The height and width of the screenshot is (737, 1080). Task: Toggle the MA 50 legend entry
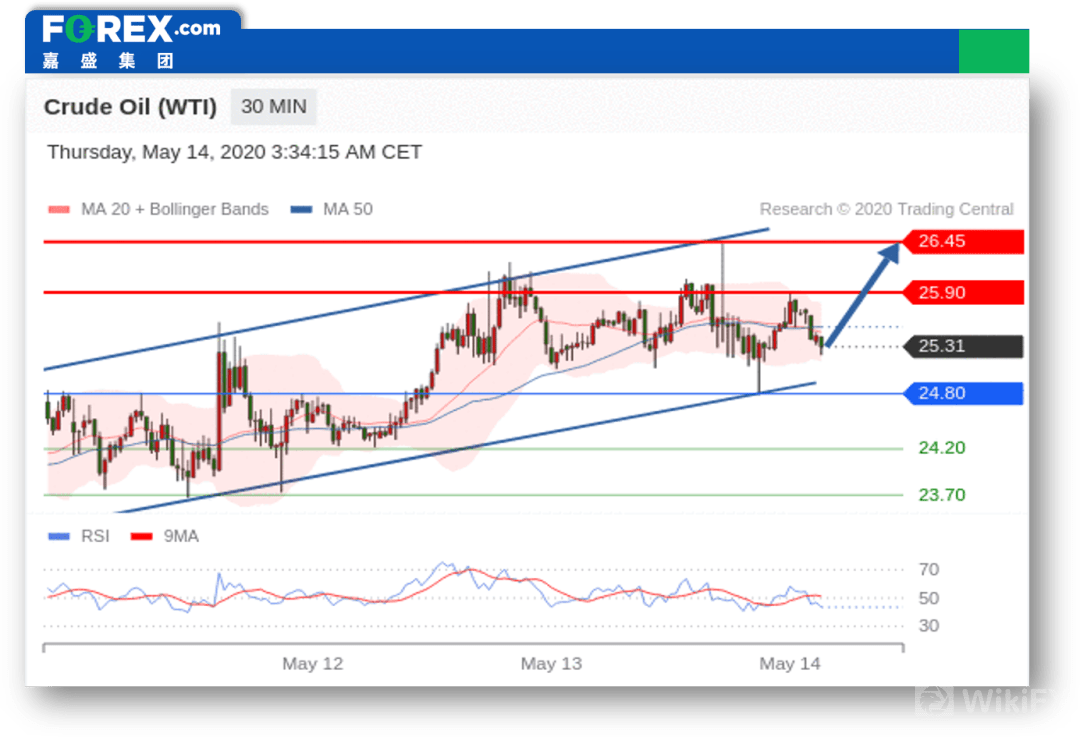pyautogui.click(x=332, y=209)
